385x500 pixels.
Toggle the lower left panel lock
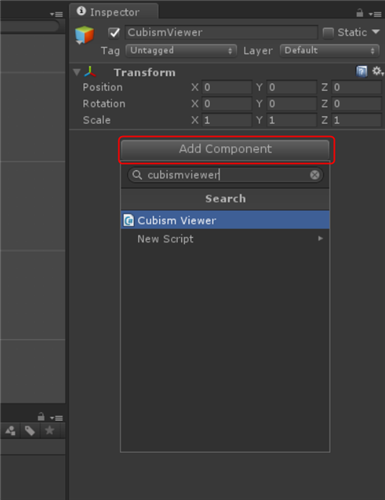click(x=41, y=417)
